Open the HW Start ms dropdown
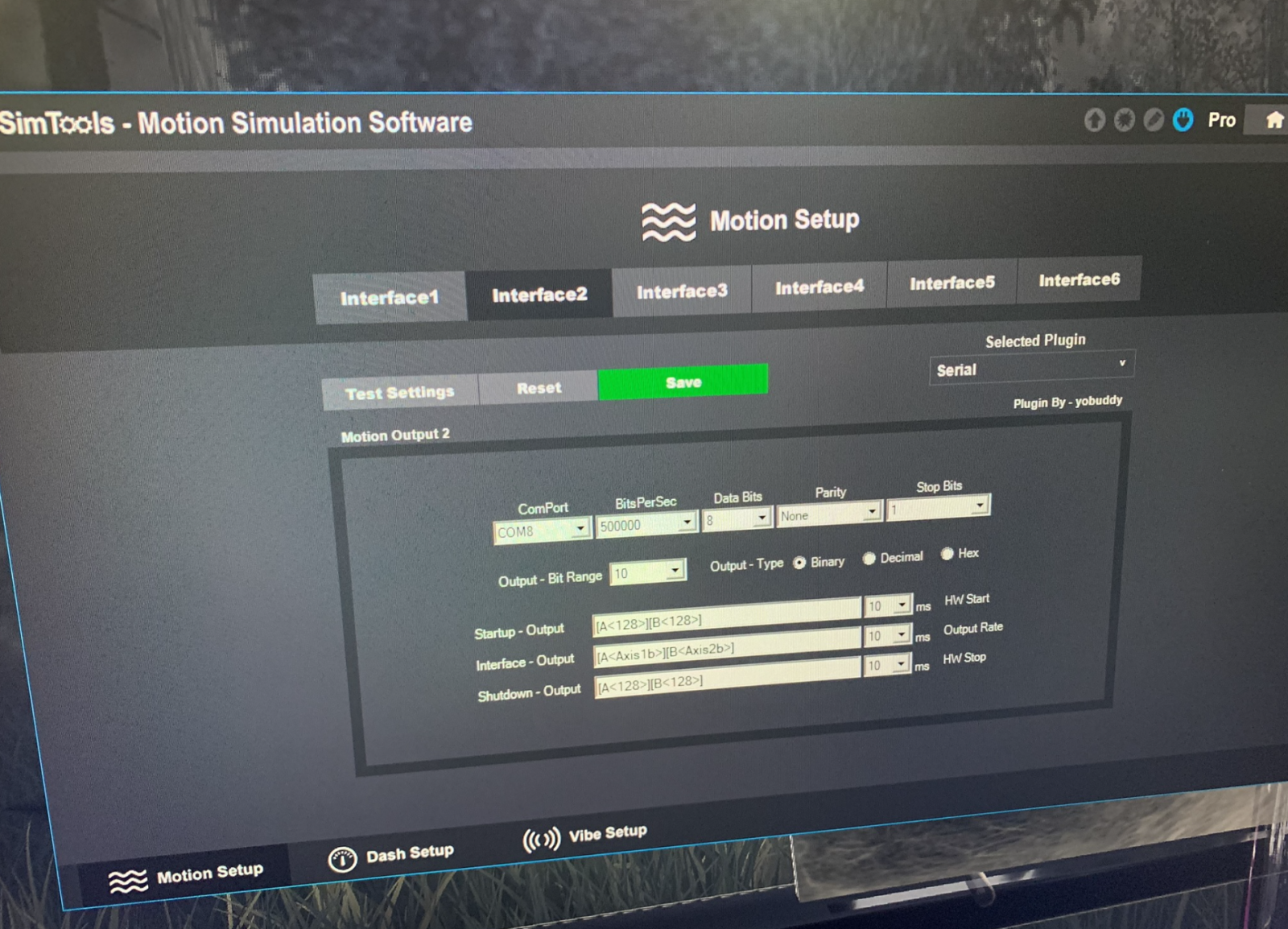 point(887,605)
